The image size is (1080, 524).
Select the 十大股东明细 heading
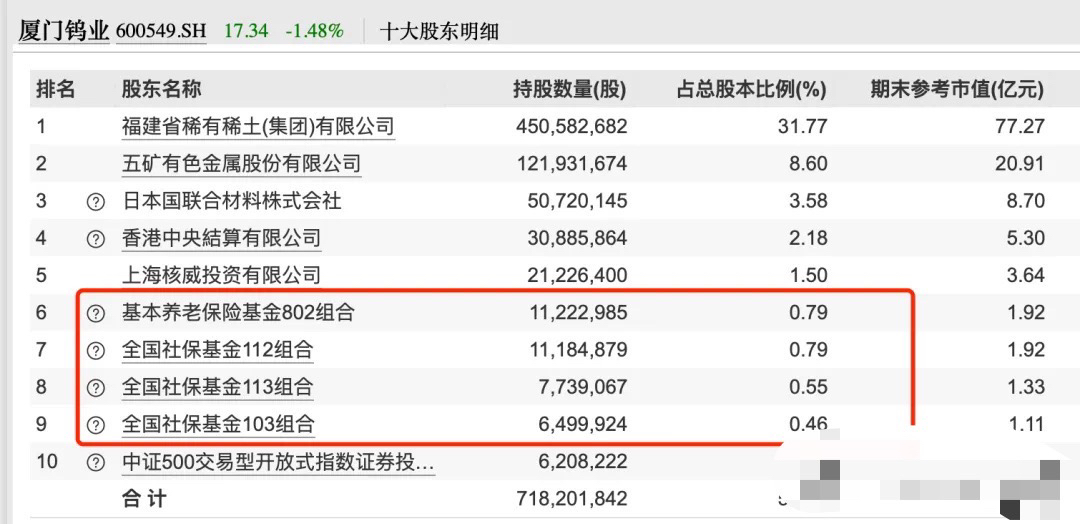[439, 32]
